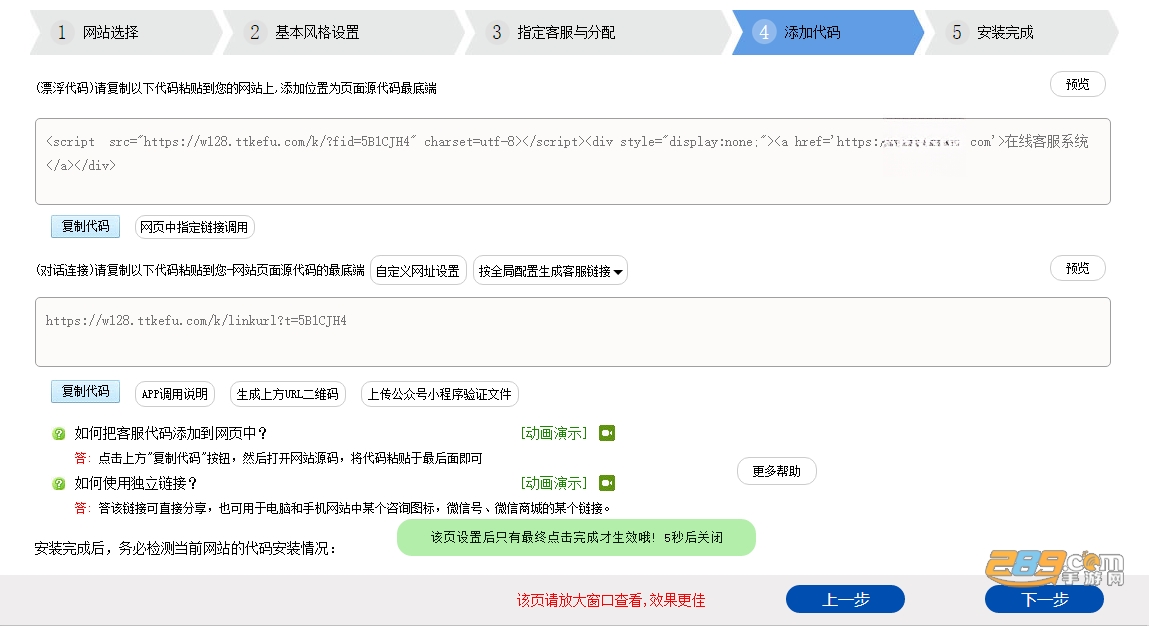Click 下一步 to continue
This screenshot has width=1149, height=626.
[x=1044, y=600]
